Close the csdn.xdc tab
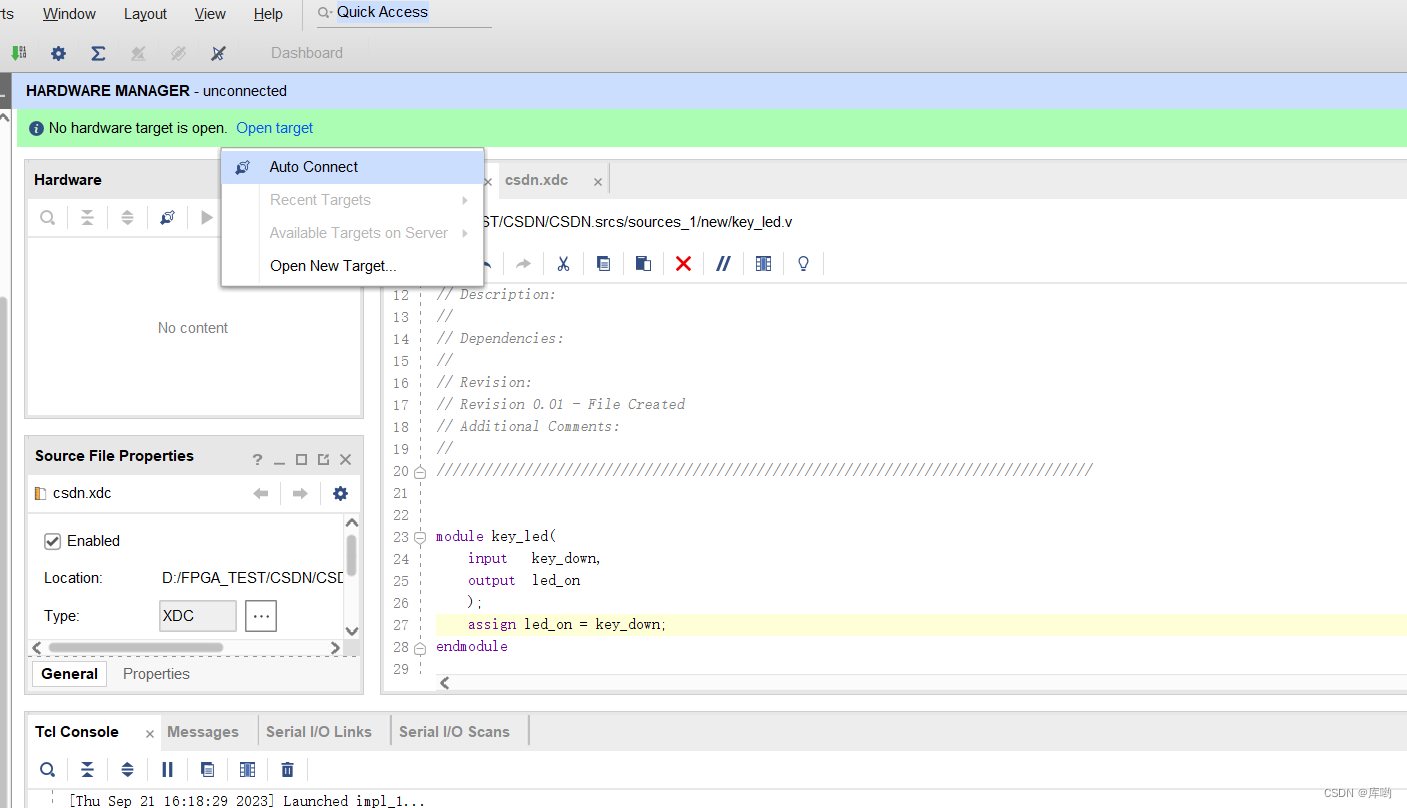 click(597, 181)
